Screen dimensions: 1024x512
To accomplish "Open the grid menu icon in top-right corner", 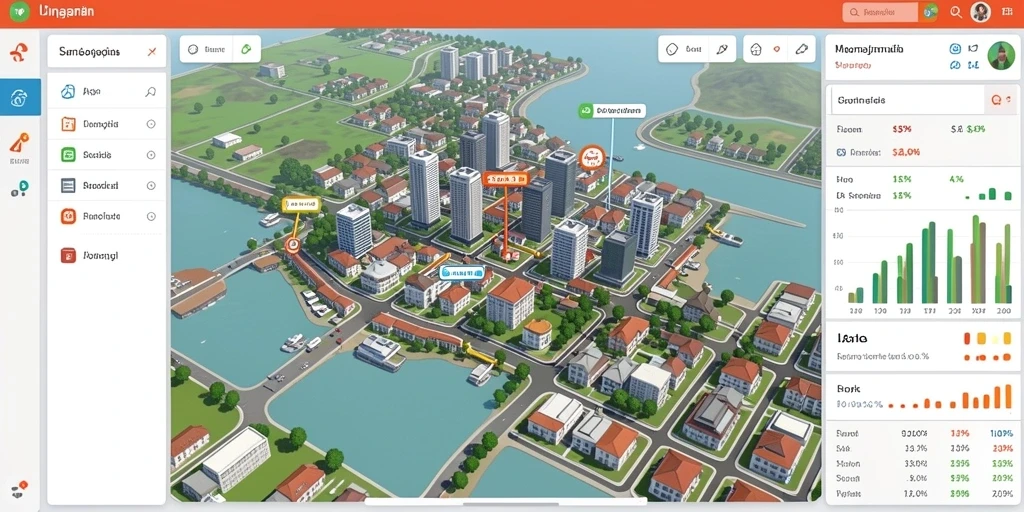I will tap(1005, 12).
